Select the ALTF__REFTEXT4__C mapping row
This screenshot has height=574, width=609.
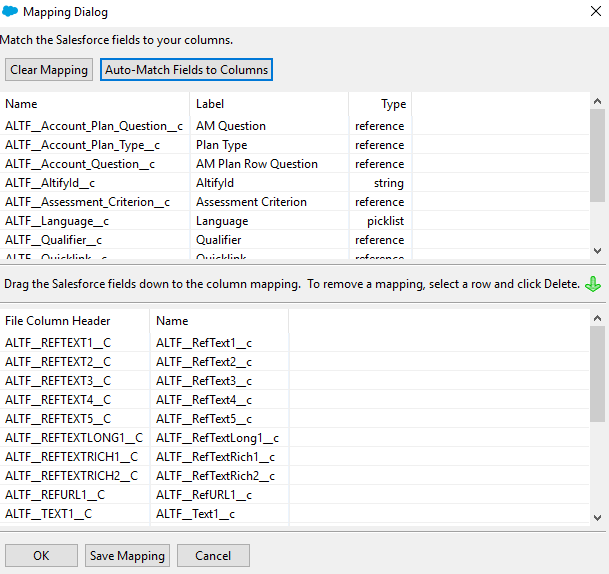294,400
